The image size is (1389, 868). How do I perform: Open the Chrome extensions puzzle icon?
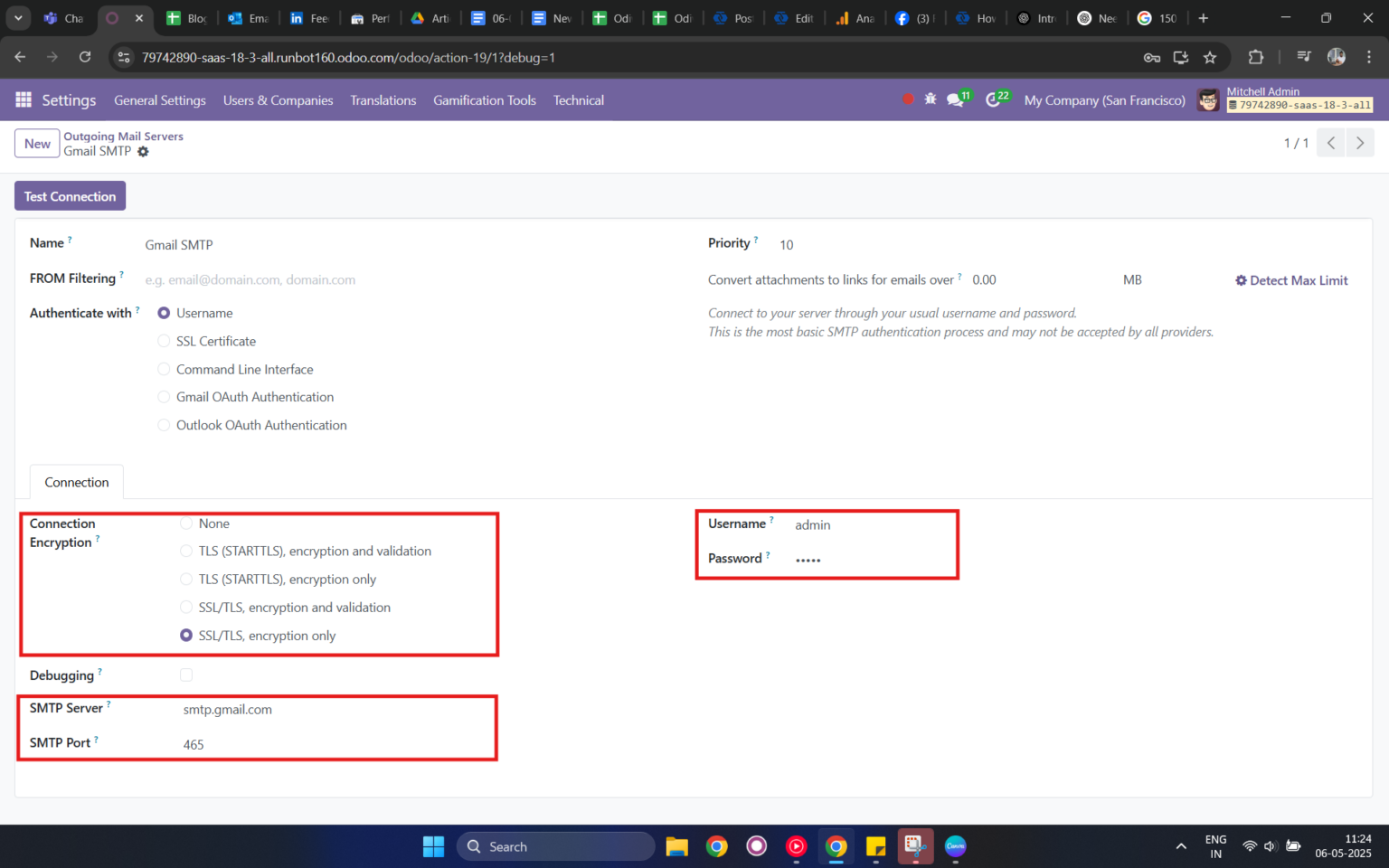coord(1255,57)
